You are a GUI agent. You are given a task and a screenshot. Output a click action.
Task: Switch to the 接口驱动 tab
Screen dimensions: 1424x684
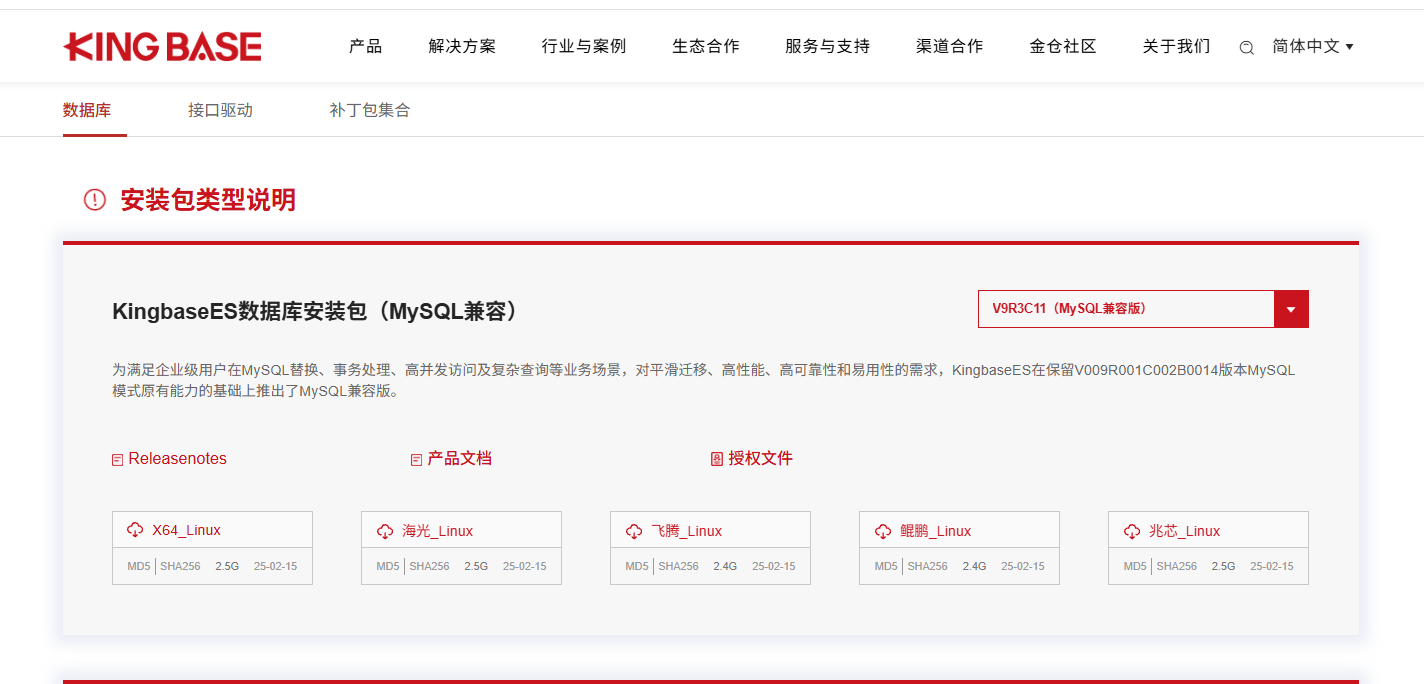(x=220, y=110)
